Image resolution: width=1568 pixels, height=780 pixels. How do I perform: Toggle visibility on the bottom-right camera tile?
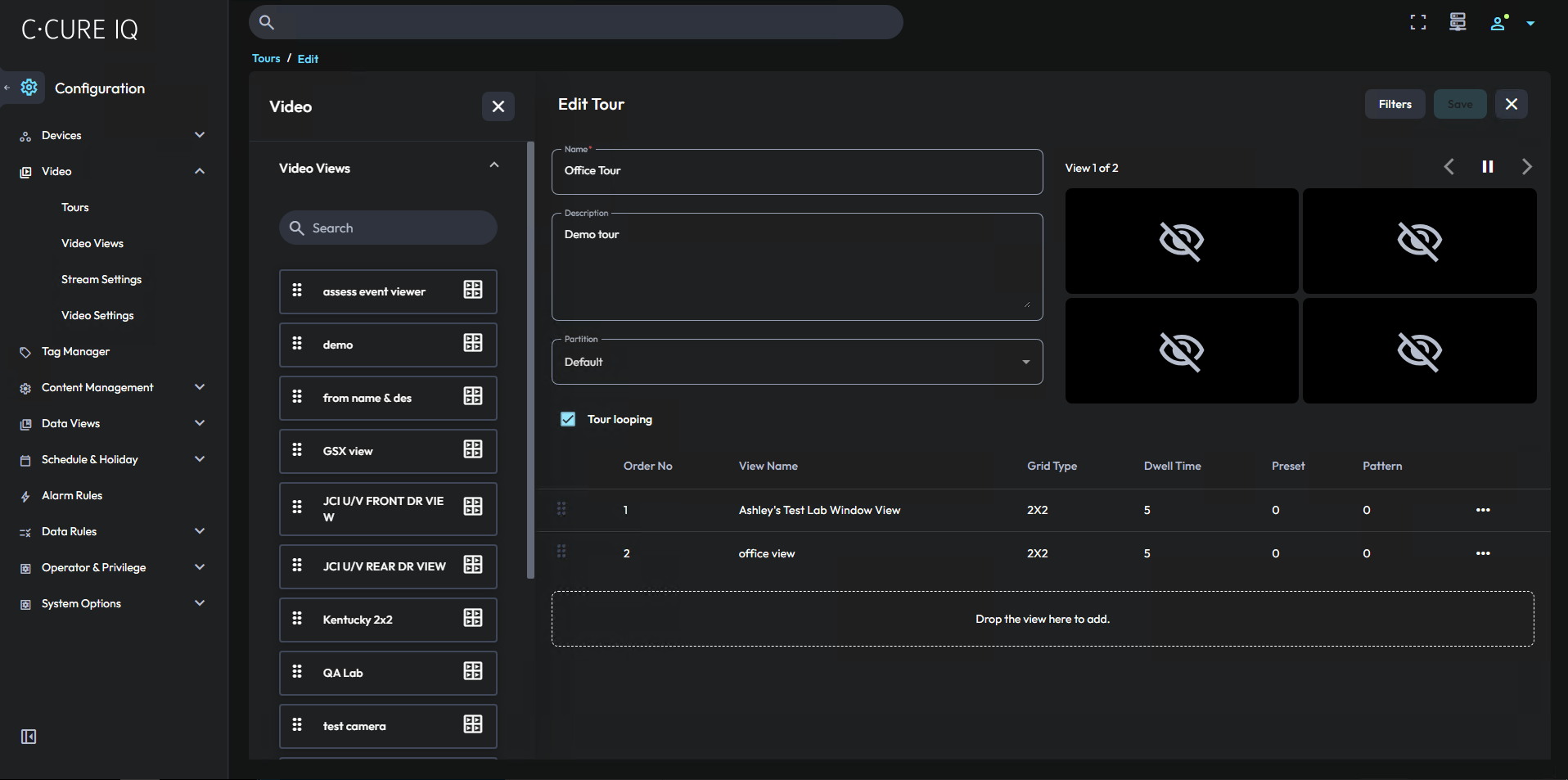(1420, 351)
